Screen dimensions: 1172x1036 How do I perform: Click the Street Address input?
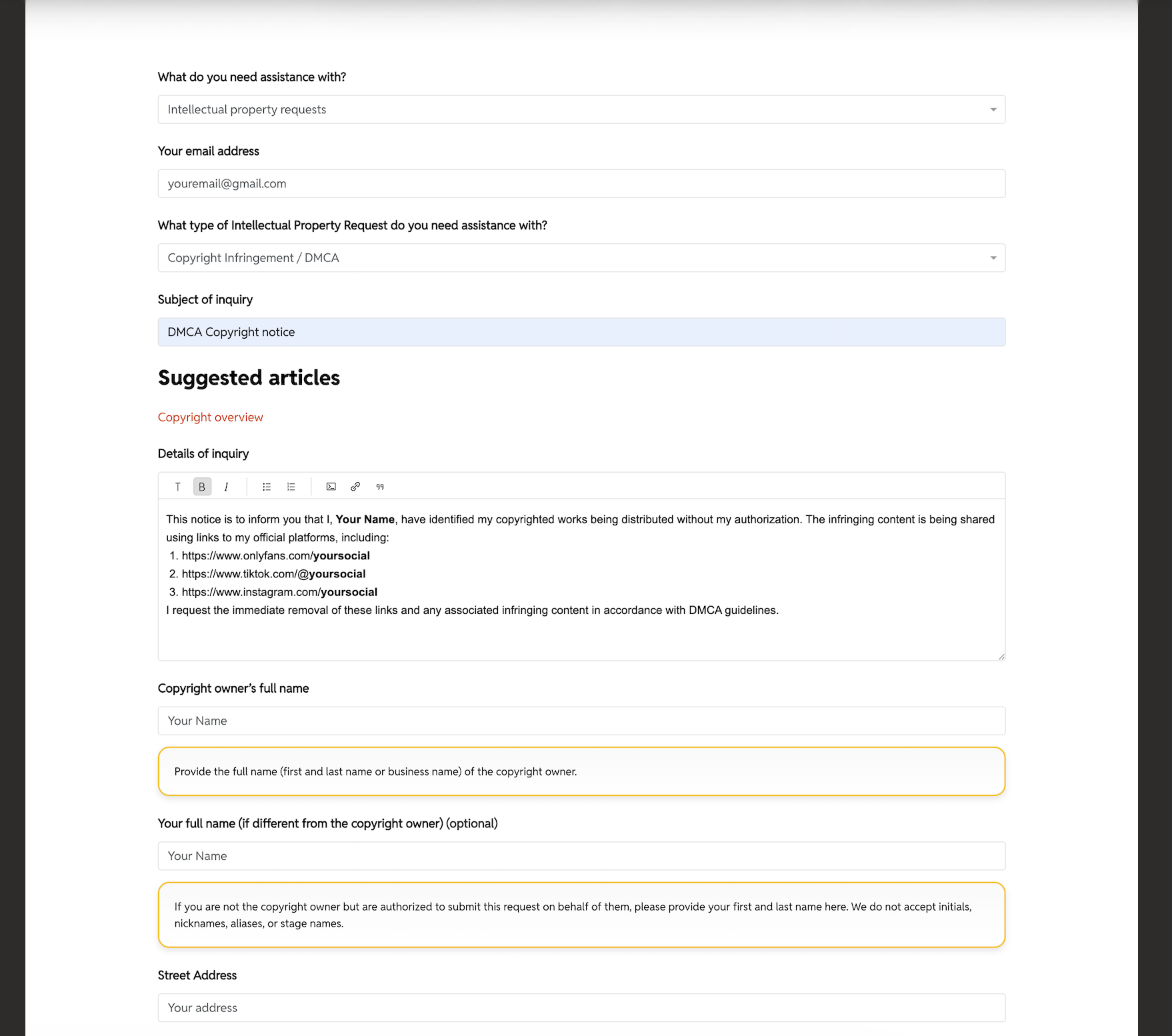[581, 1008]
